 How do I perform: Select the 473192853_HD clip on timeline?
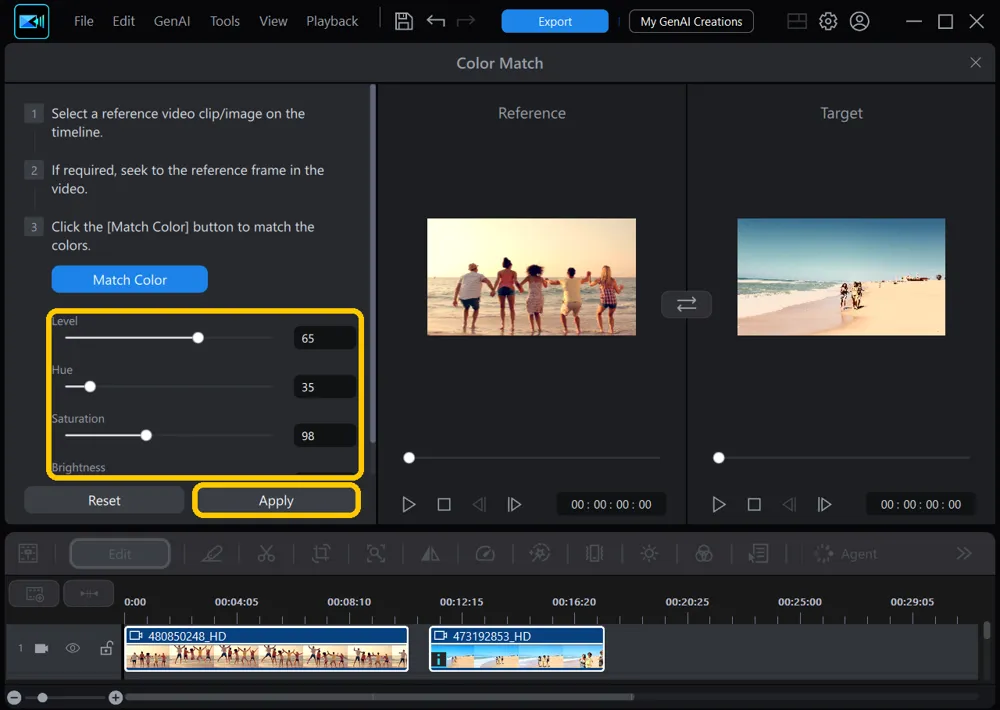click(x=517, y=649)
